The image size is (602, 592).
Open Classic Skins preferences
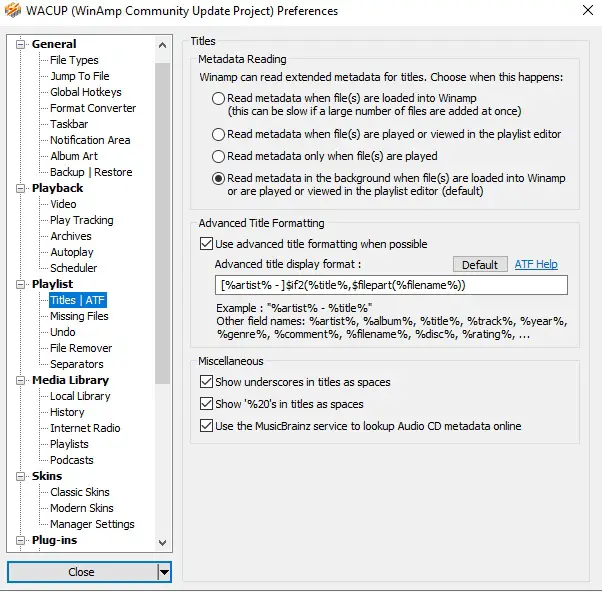point(80,492)
